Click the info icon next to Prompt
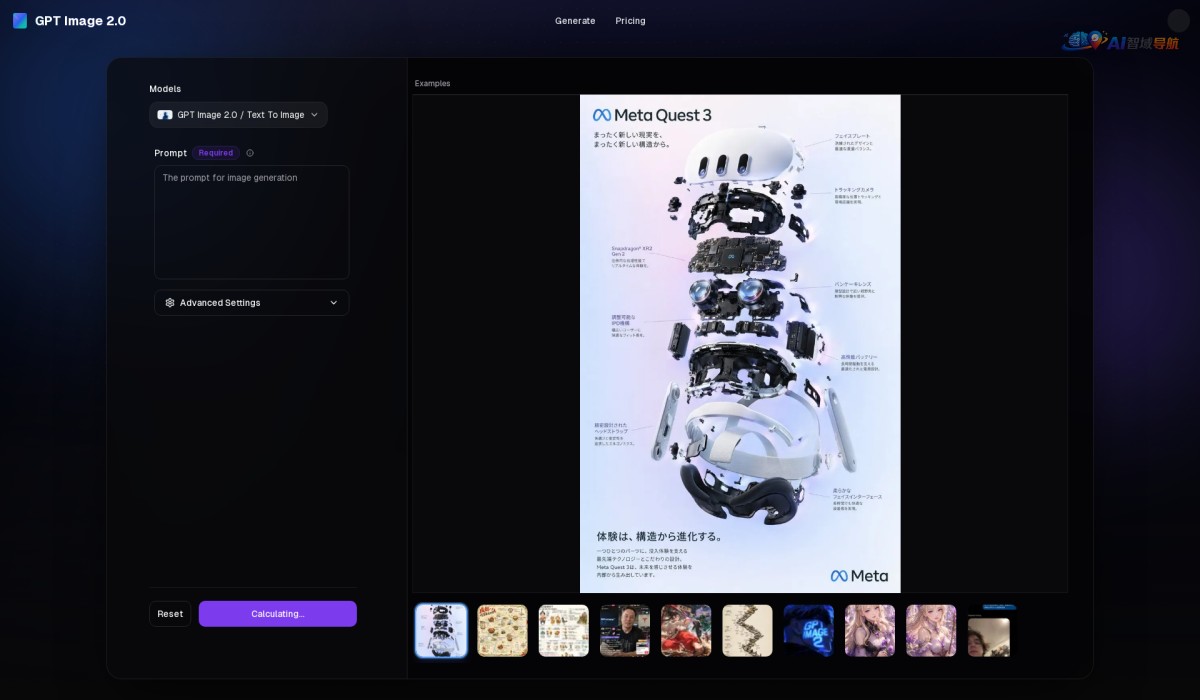 [250, 153]
